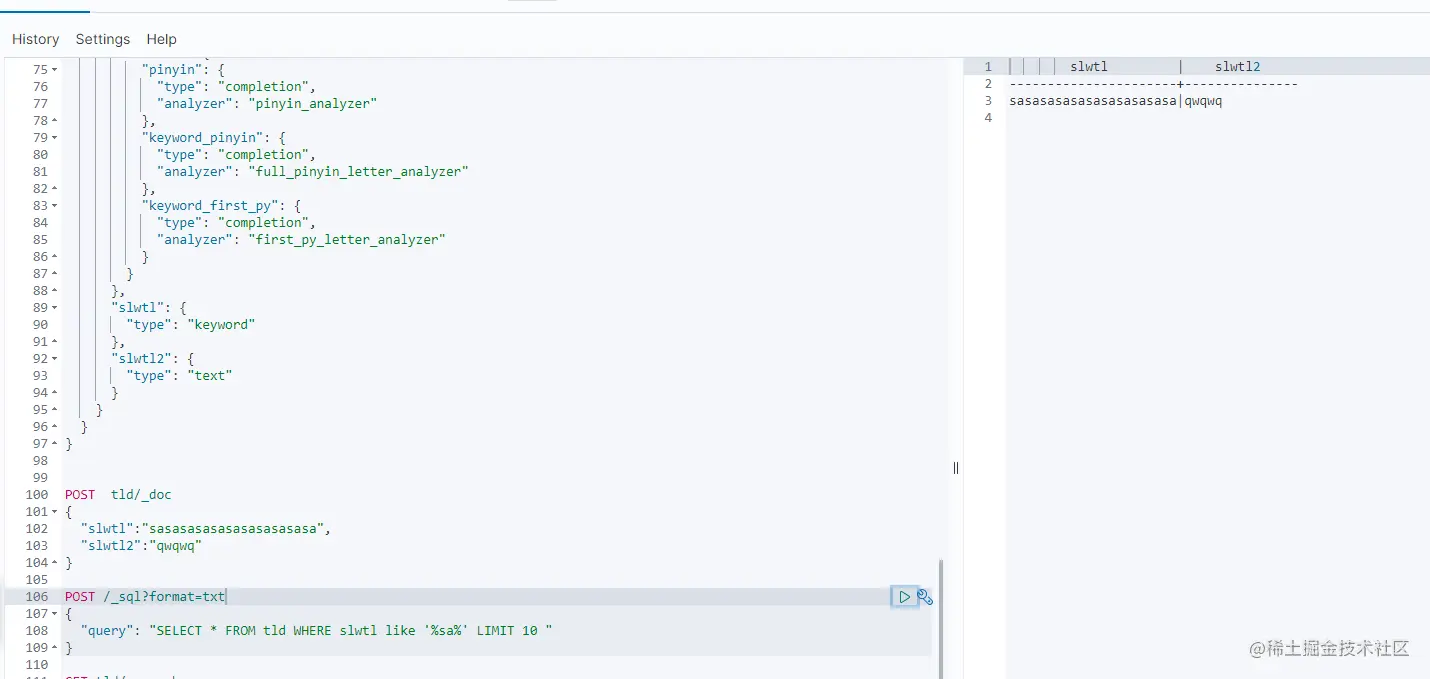Click the sasasasasasasasasasasa result in output
1430x679 pixels.
point(1093,101)
